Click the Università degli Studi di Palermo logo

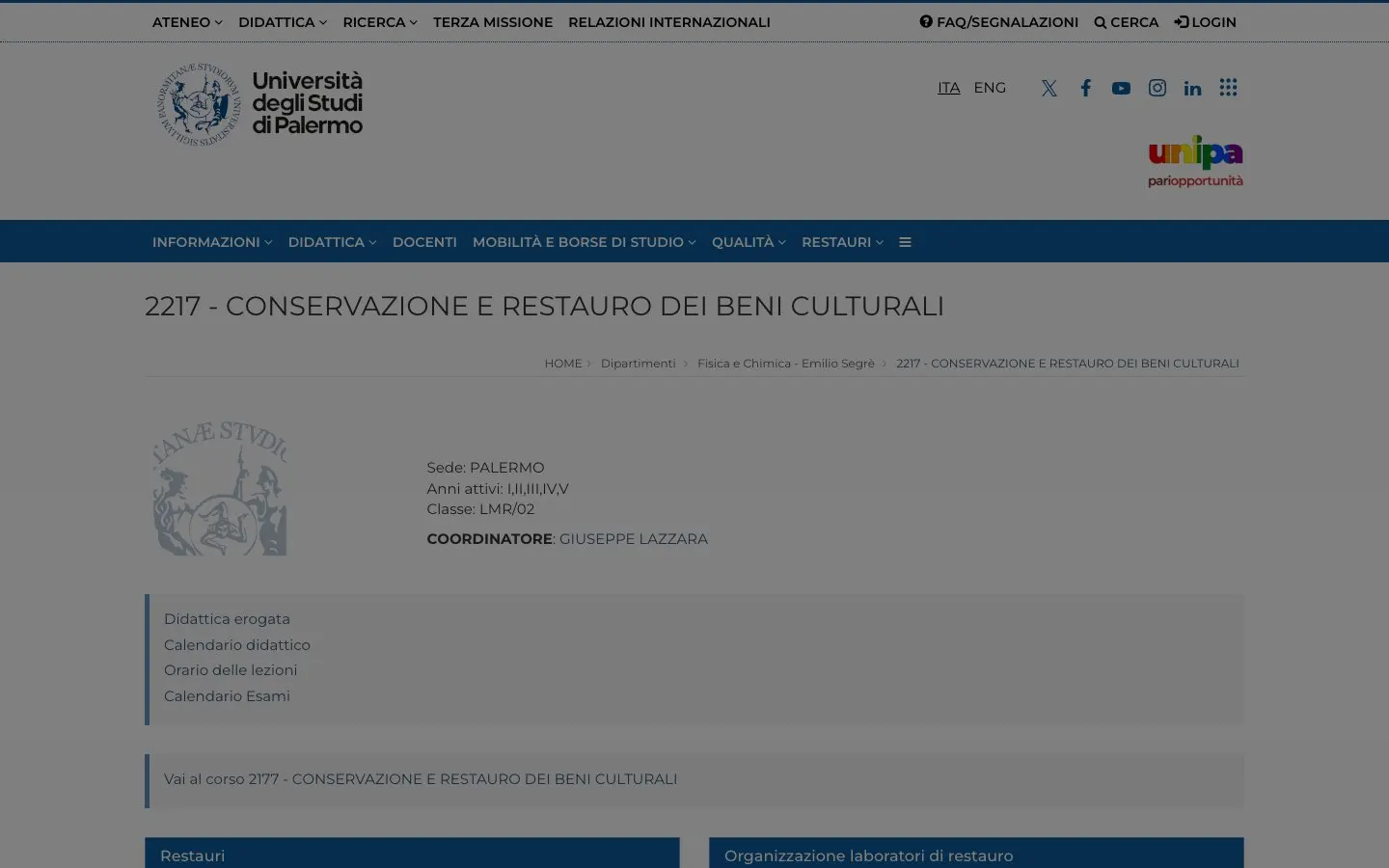[259, 104]
